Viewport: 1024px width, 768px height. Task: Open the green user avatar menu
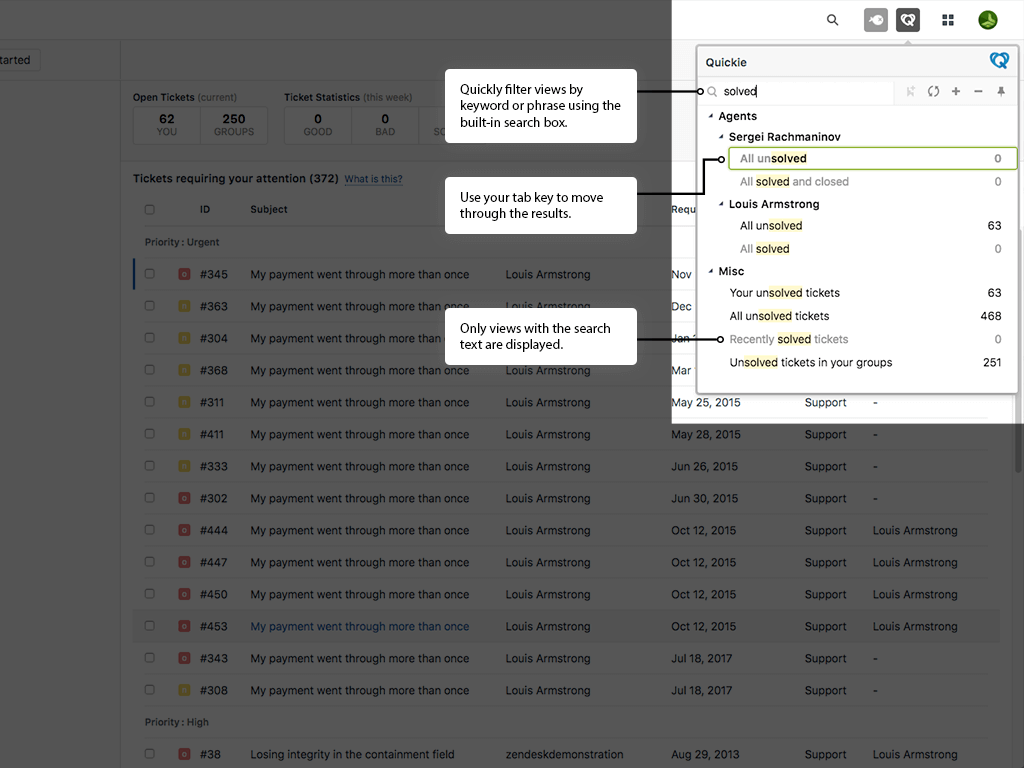987,20
